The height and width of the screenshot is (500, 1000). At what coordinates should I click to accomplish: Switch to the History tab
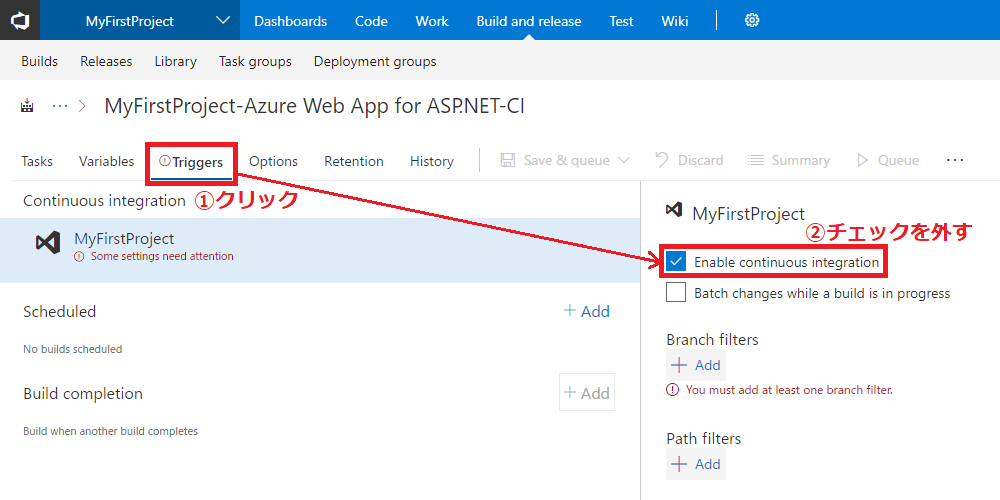tap(432, 161)
